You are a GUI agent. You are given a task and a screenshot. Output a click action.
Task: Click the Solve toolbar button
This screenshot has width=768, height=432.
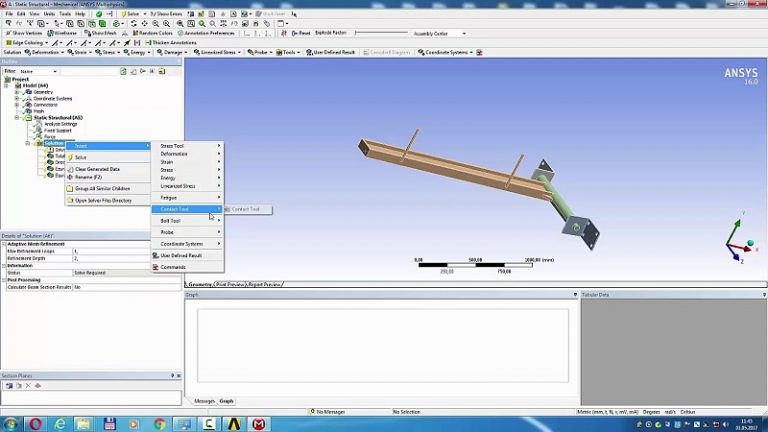tap(130, 14)
